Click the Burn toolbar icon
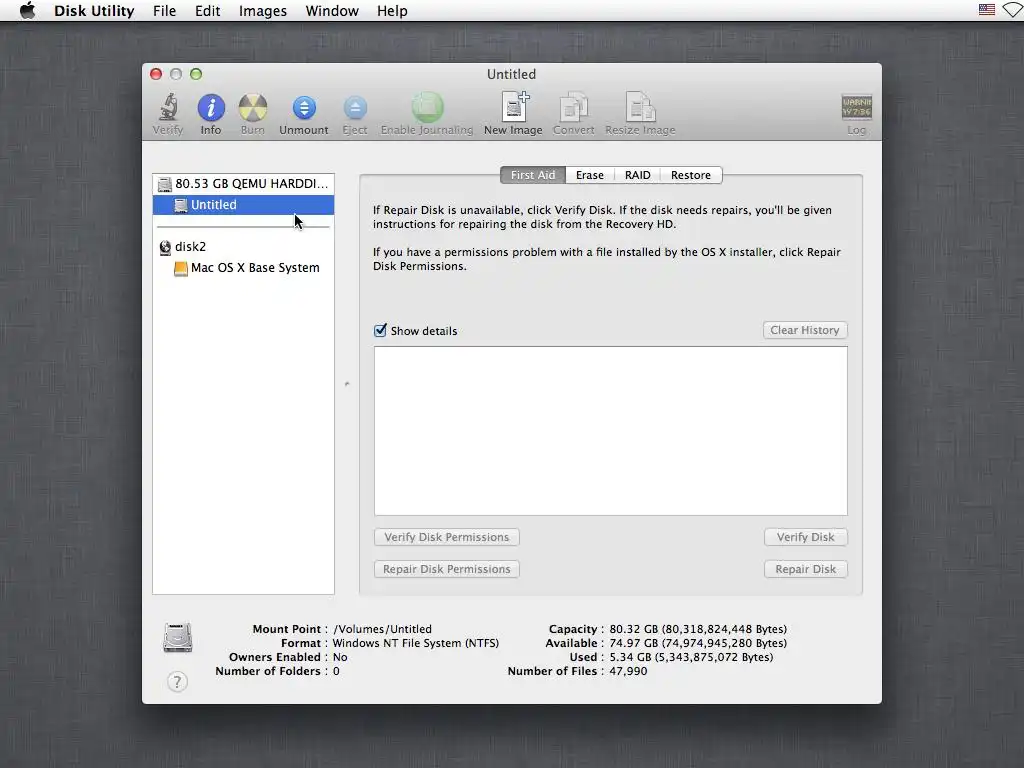This screenshot has height=768, width=1024. click(253, 108)
